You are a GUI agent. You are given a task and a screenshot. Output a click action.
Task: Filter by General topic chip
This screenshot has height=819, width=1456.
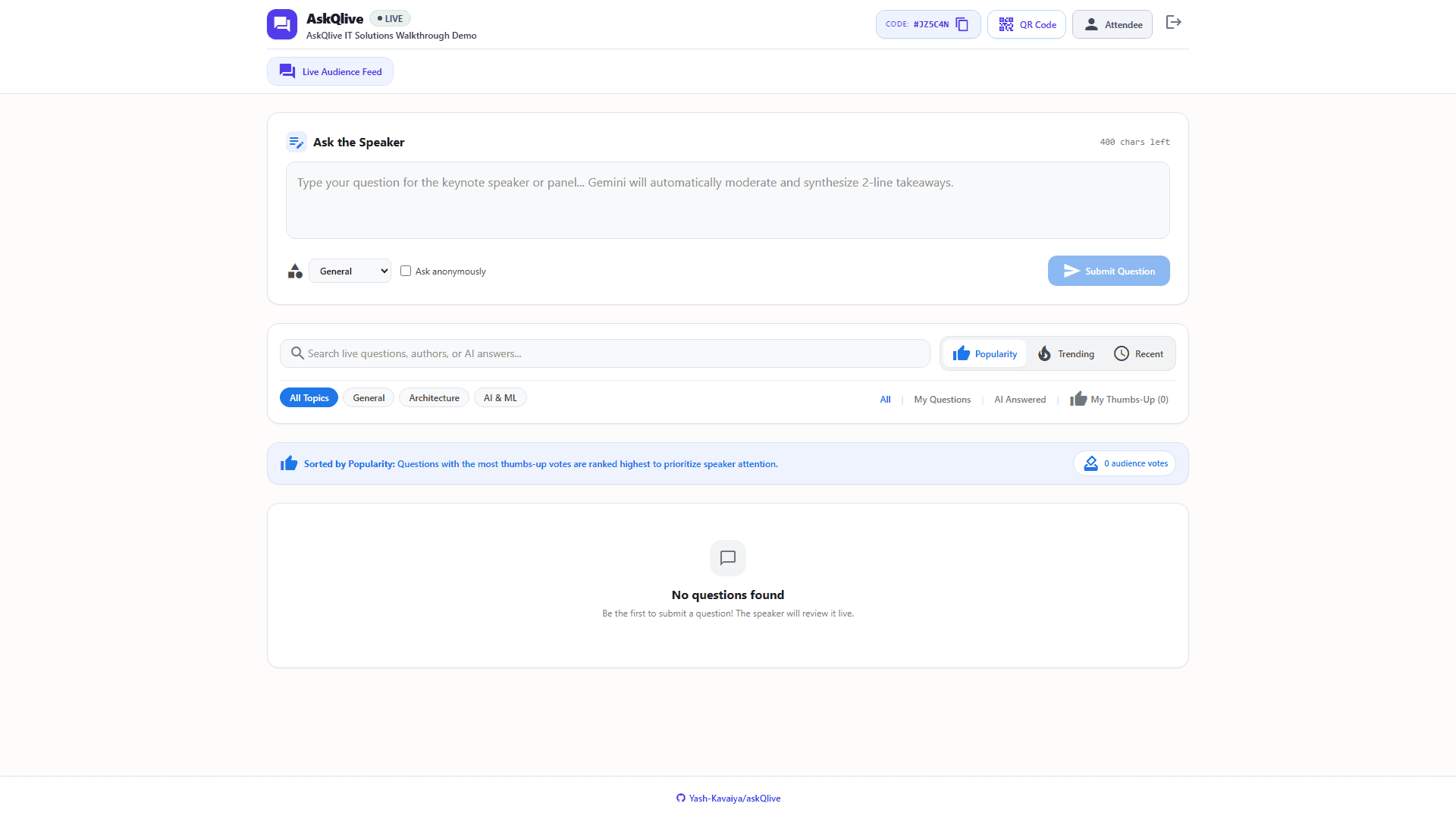pyautogui.click(x=369, y=397)
